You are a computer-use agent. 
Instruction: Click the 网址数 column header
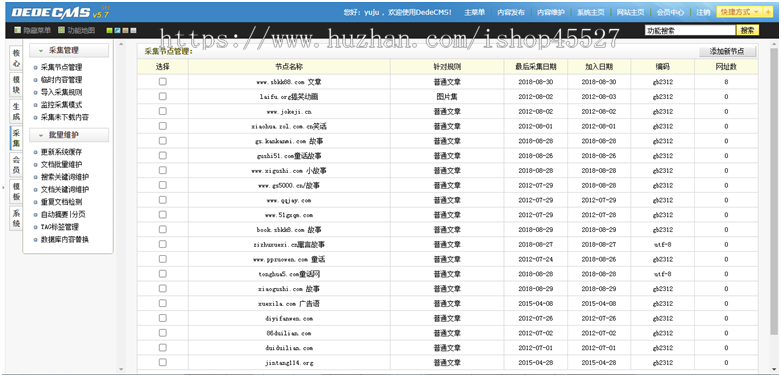(x=726, y=67)
